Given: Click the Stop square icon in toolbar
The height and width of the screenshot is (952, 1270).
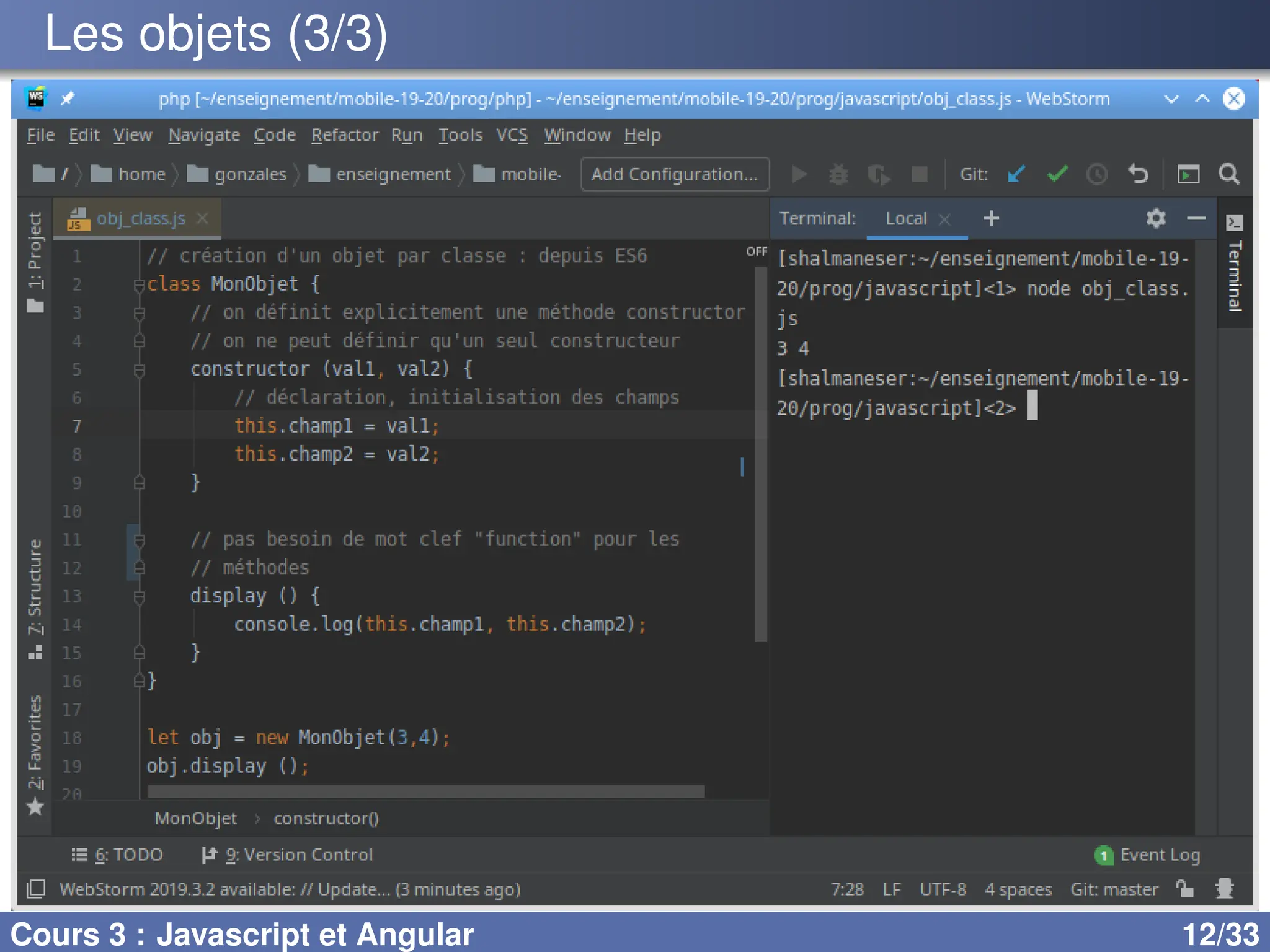Looking at the screenshot, I should point(919,175).
